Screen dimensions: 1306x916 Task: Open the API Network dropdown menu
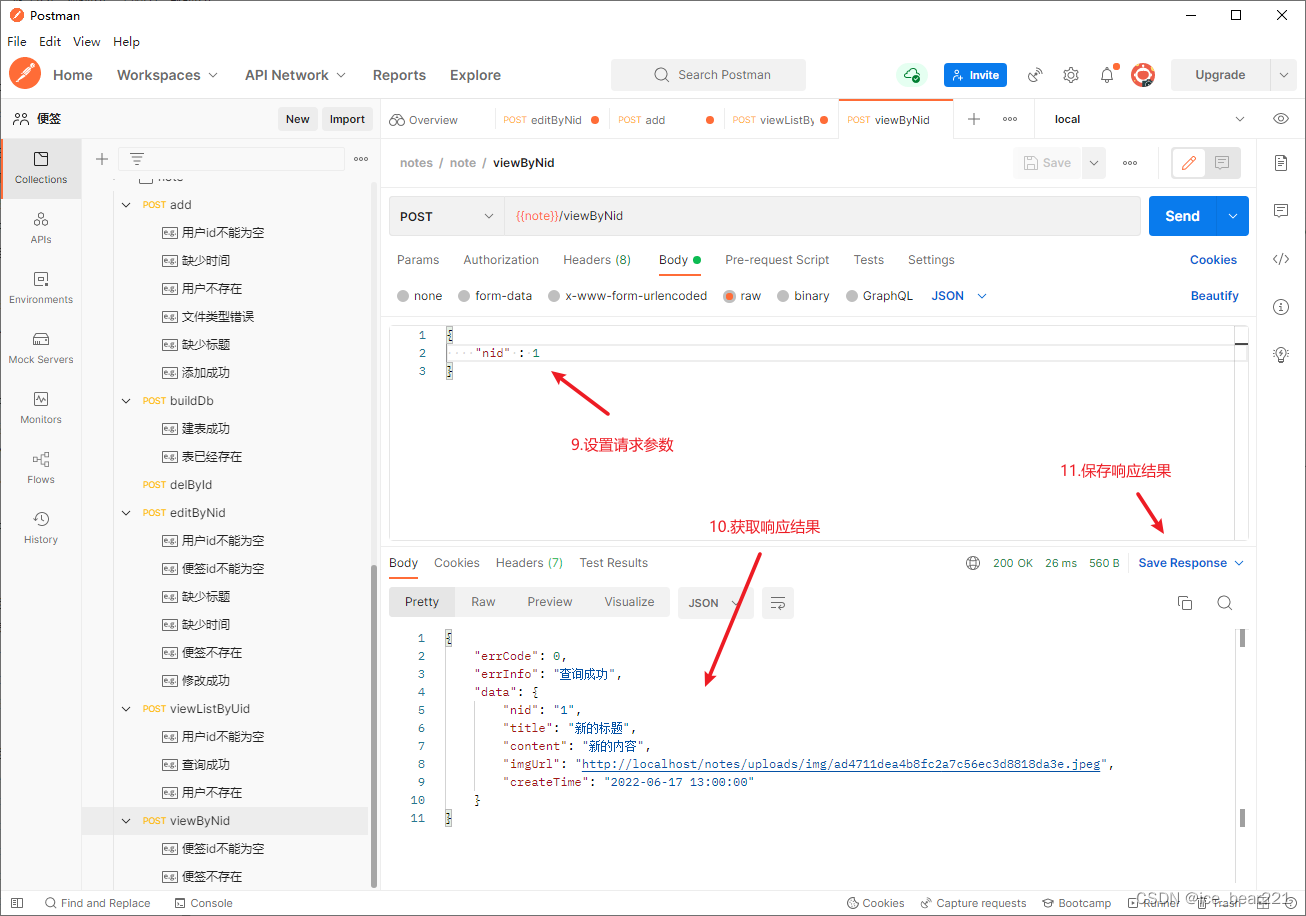pyautogui.click(x=295, y=75)
